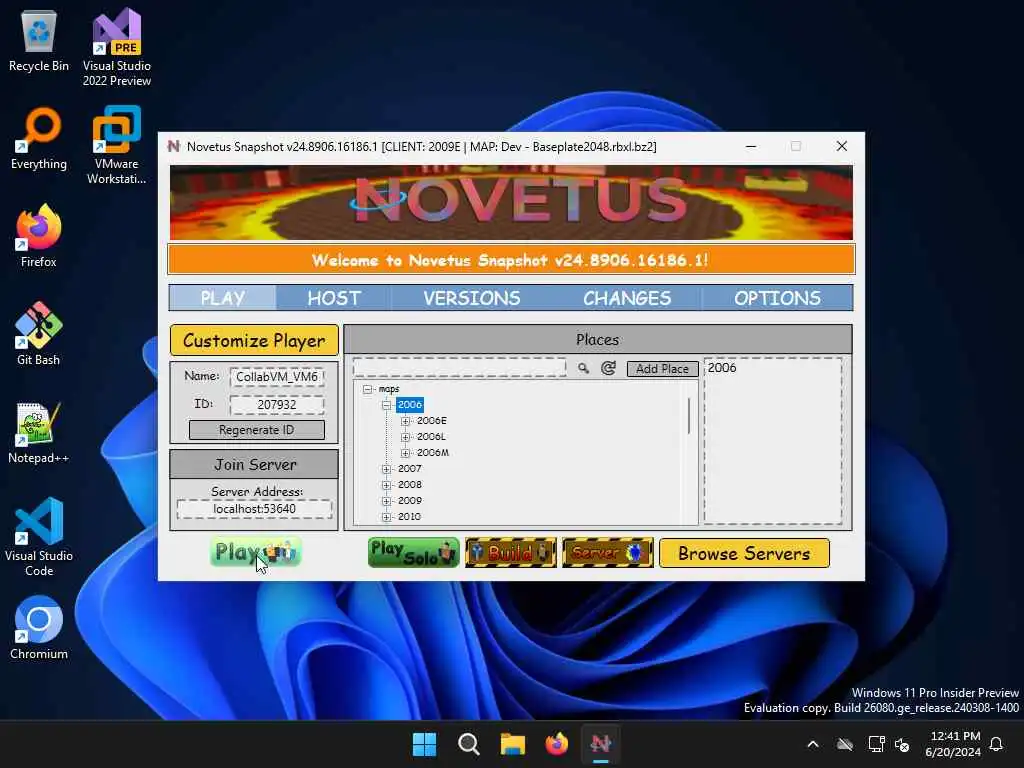Launch Firefox from desktop shortcut

tap(39, 236)
